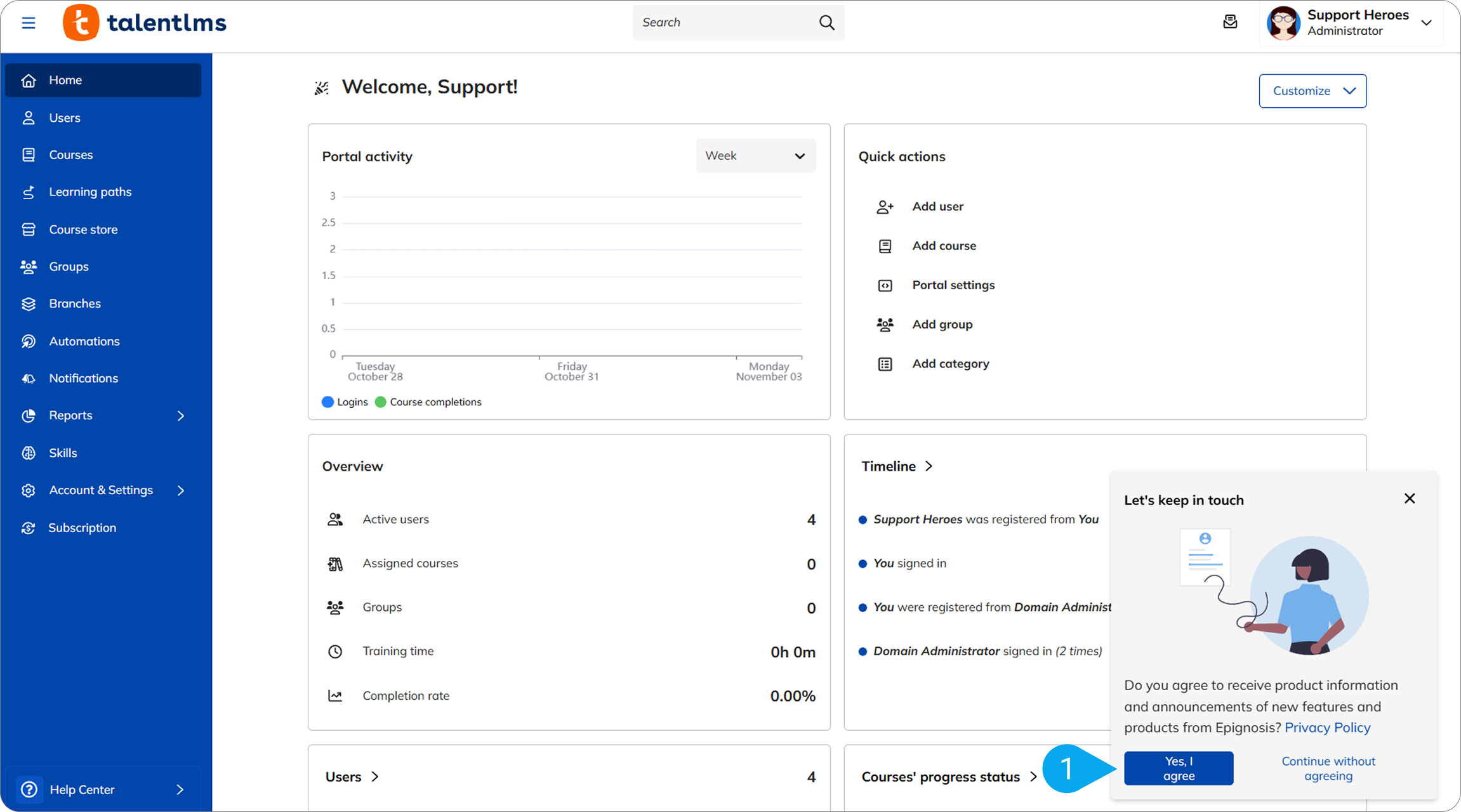
Task: Click the Help Center question icon
Action: tap(29, 790)
